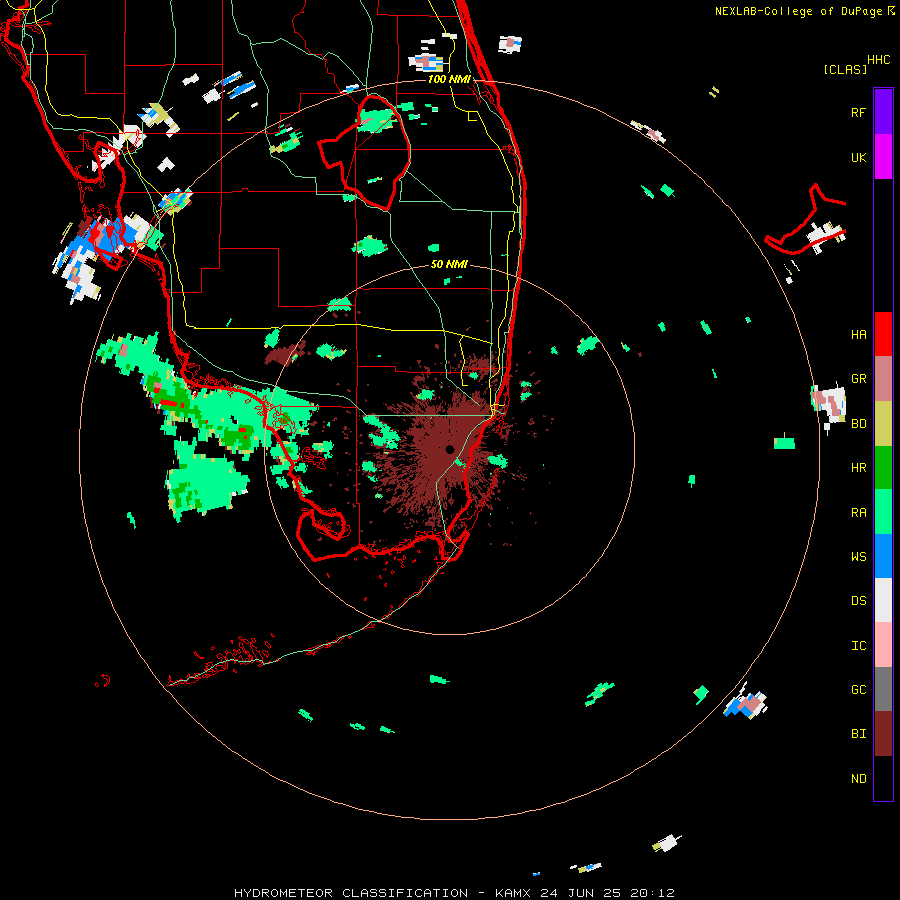900x900 pixels.
Task: Click the RF legend label
Action: click(858, 112)
